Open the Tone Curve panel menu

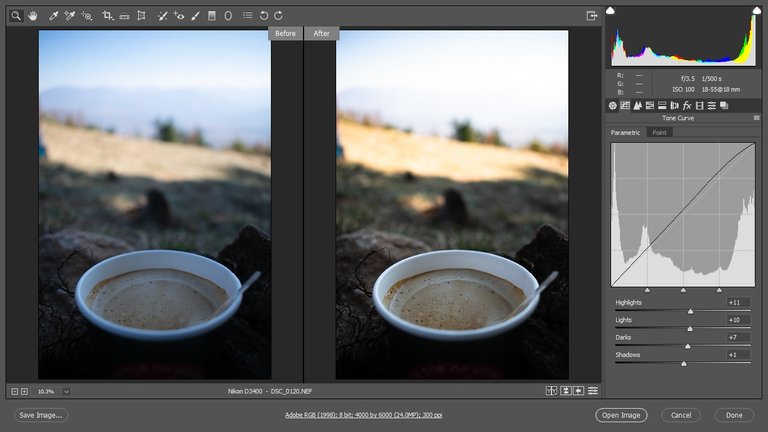click(757, 118)
